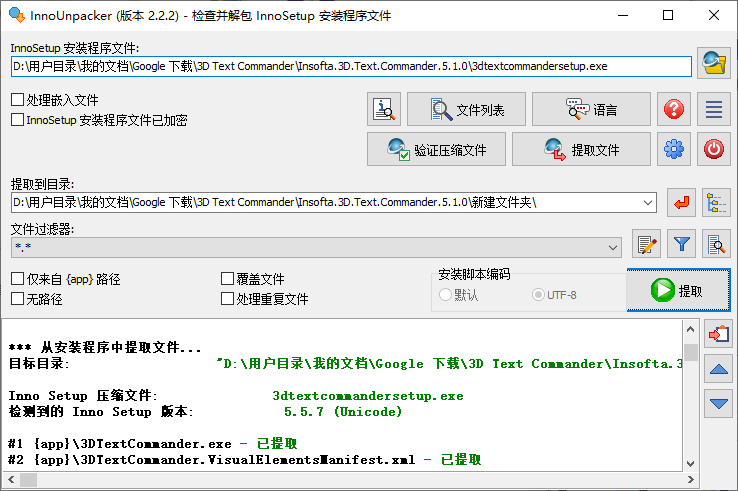Expand the 提取到目录 dropdown arrow
738x491 pixels.
(x=648, y=202)
